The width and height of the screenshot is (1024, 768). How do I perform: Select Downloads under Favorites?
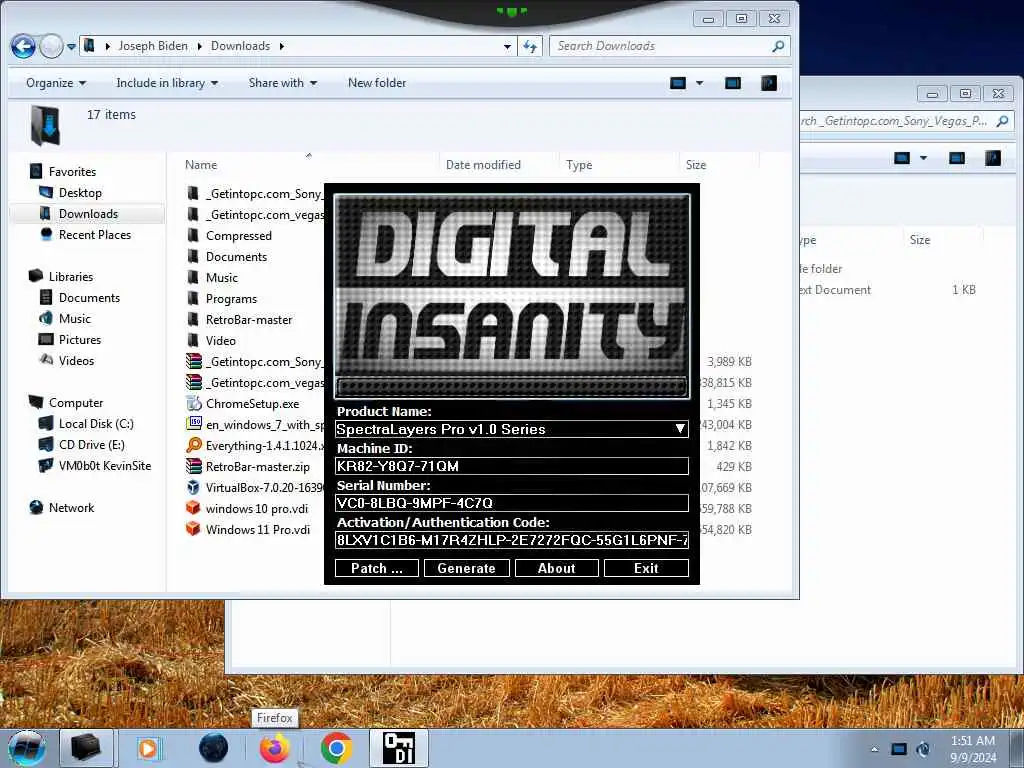coord(88,214)
